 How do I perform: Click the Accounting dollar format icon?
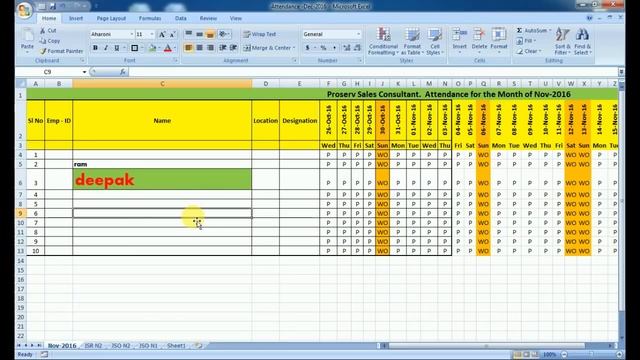tap(307, 48)
